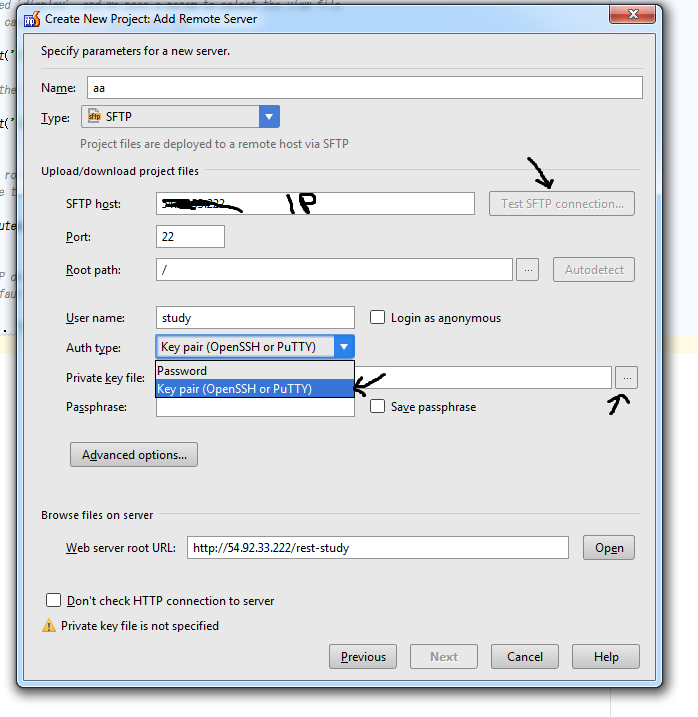Screen dimensions: 698x717
Task: Enable the Save passphrase checkbox
Action: 377,406
